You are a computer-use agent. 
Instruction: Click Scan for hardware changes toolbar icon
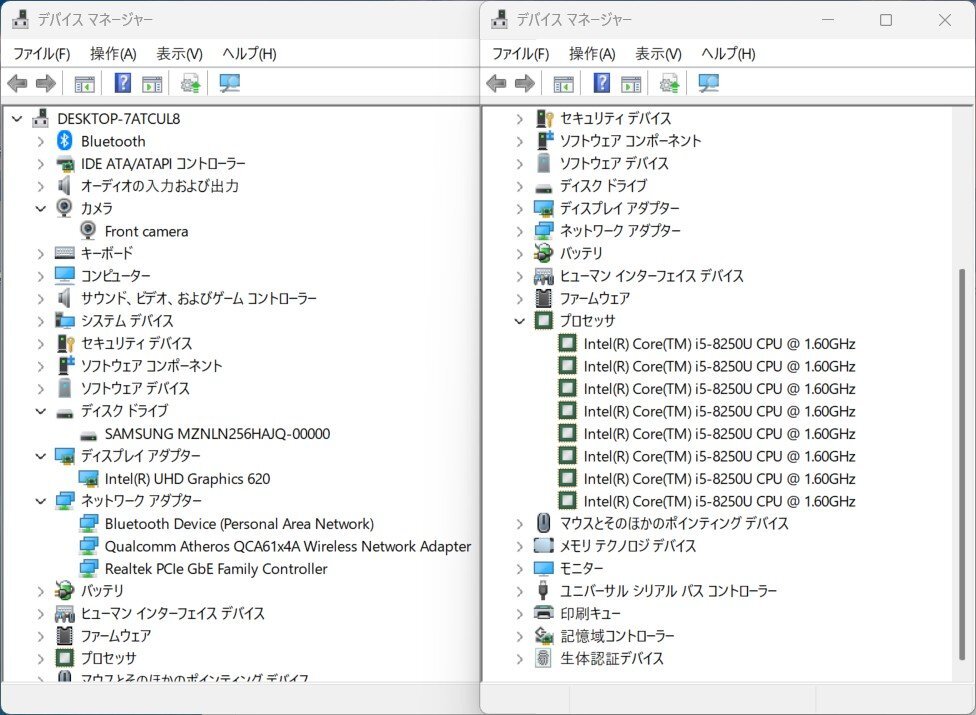189,83
